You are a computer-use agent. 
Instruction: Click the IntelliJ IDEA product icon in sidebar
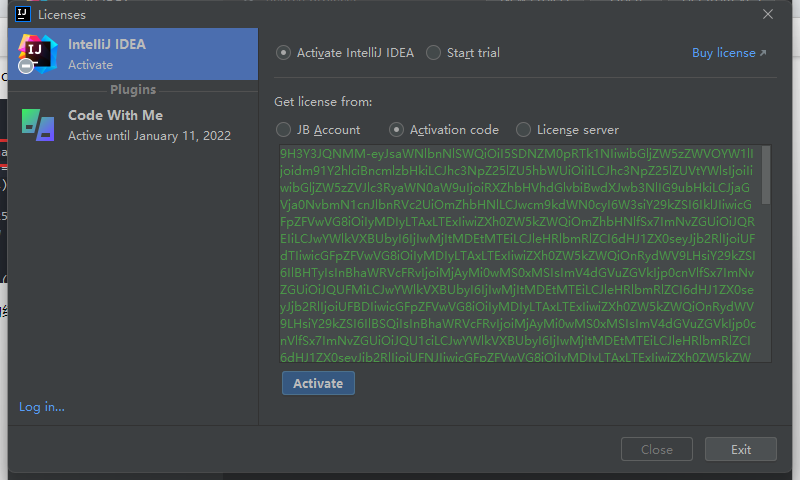click(37, 54)
